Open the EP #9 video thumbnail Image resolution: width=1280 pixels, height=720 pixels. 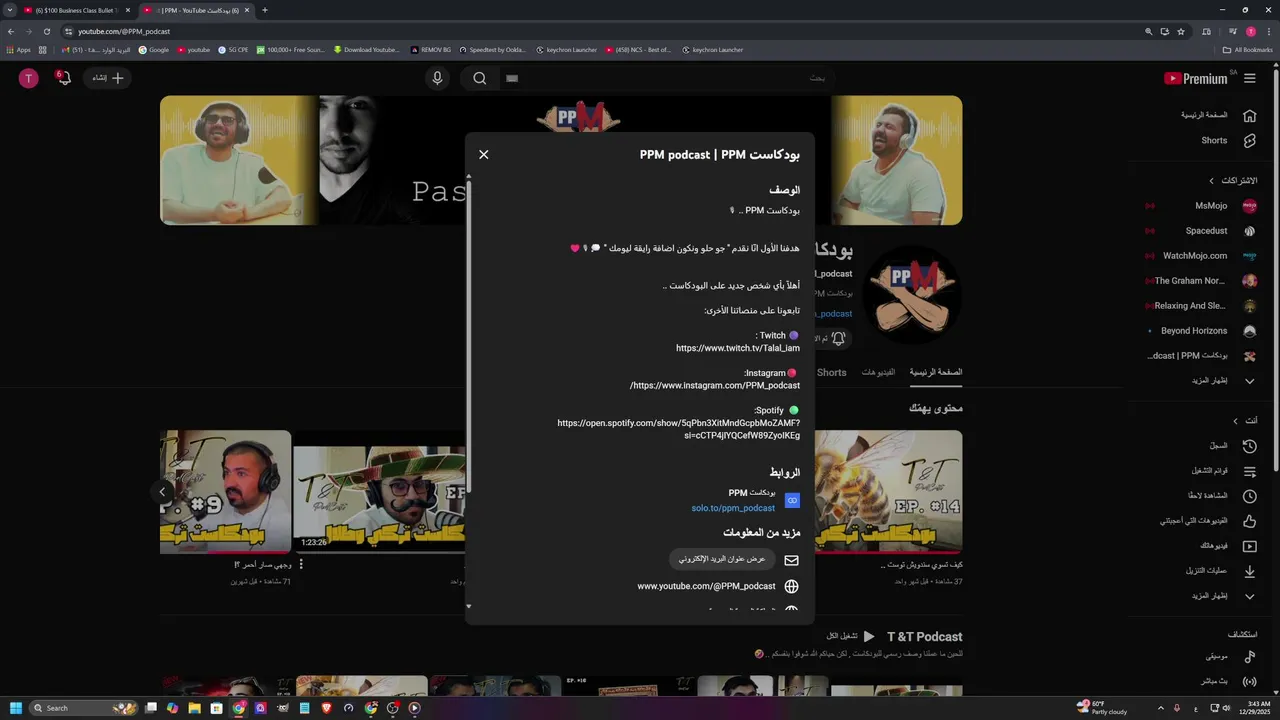click(x=226, y=491)
